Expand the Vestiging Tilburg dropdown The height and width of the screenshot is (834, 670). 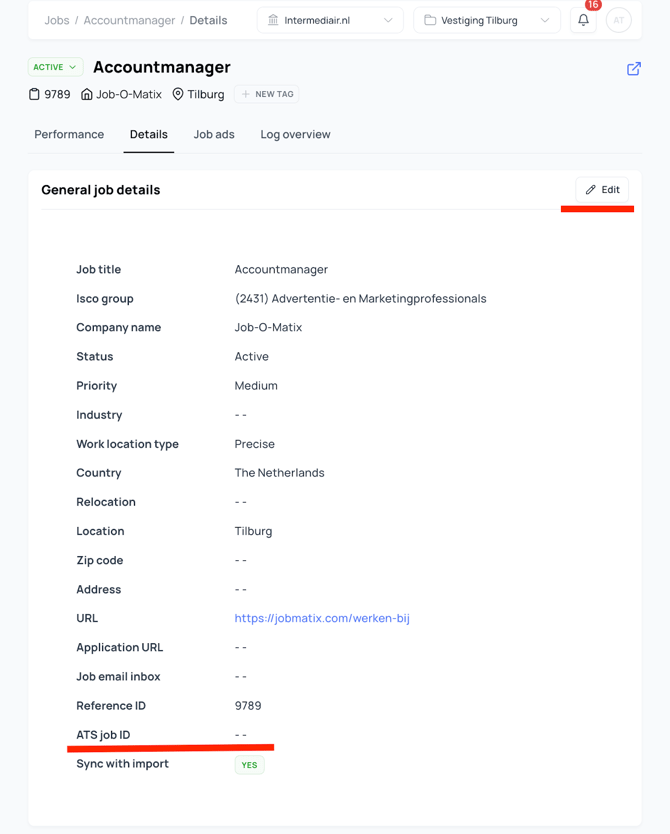(x=544, y=20)
